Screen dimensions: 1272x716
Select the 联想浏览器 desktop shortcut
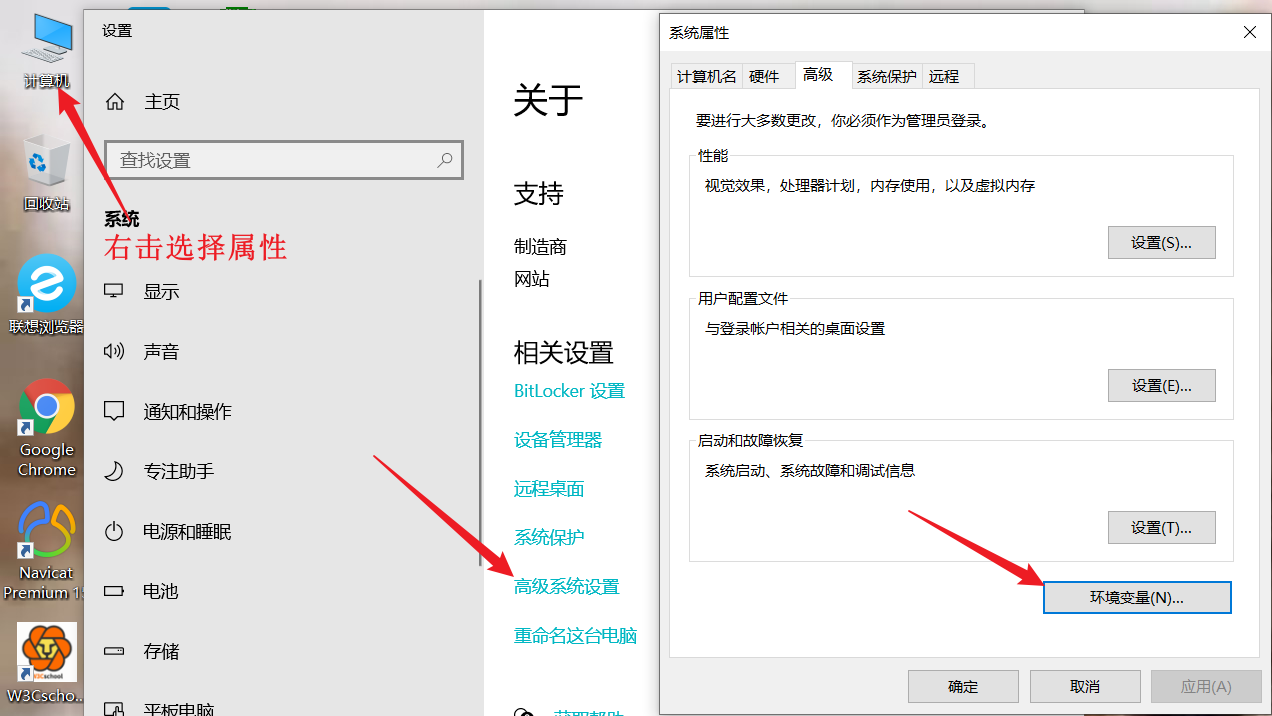point(47,293)
